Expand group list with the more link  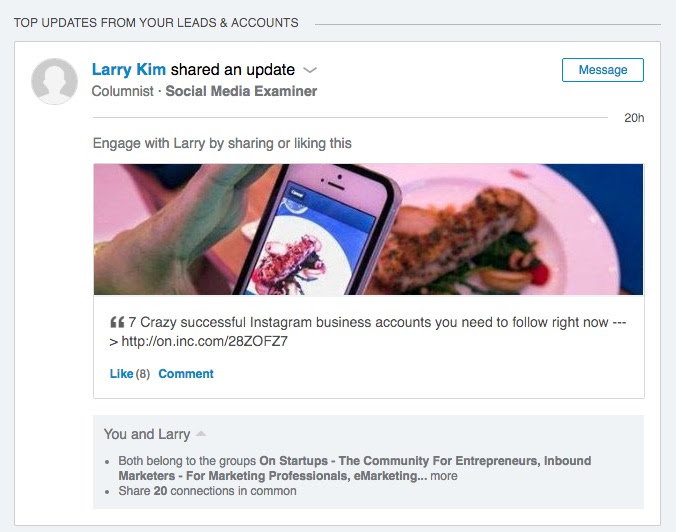pyautogui.click(x=444, y=476)
